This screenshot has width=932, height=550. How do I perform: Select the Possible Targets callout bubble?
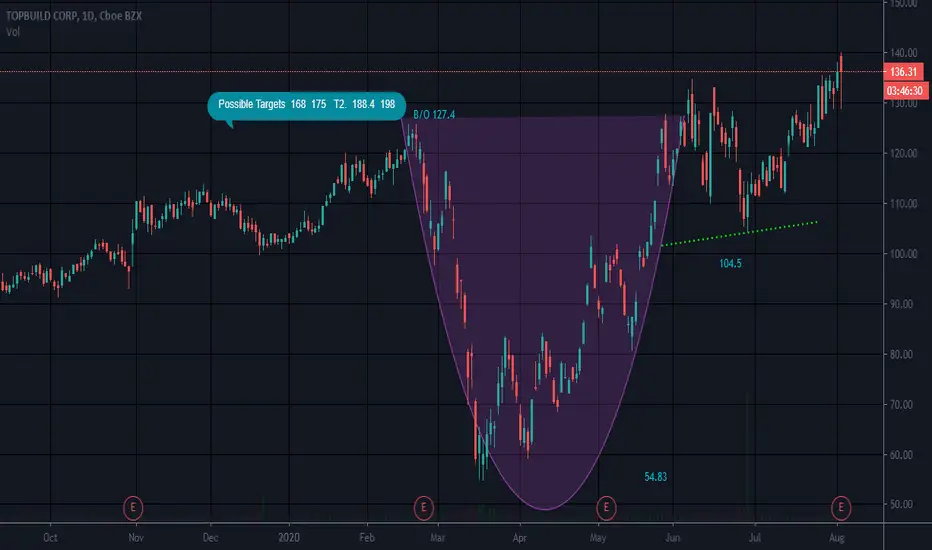[x=307, y=106]
